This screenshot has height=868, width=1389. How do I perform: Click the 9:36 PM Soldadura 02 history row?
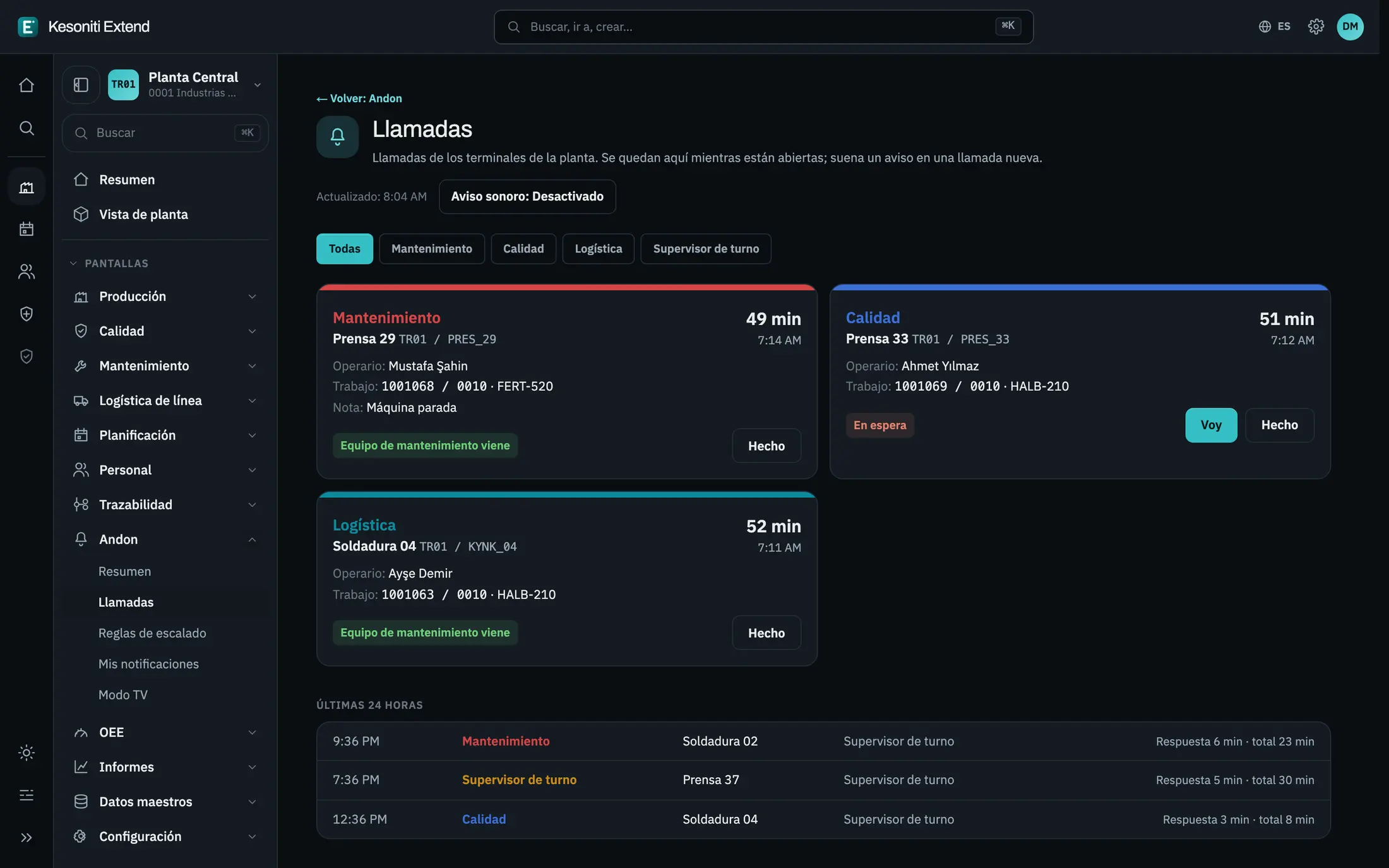[823, 741]
